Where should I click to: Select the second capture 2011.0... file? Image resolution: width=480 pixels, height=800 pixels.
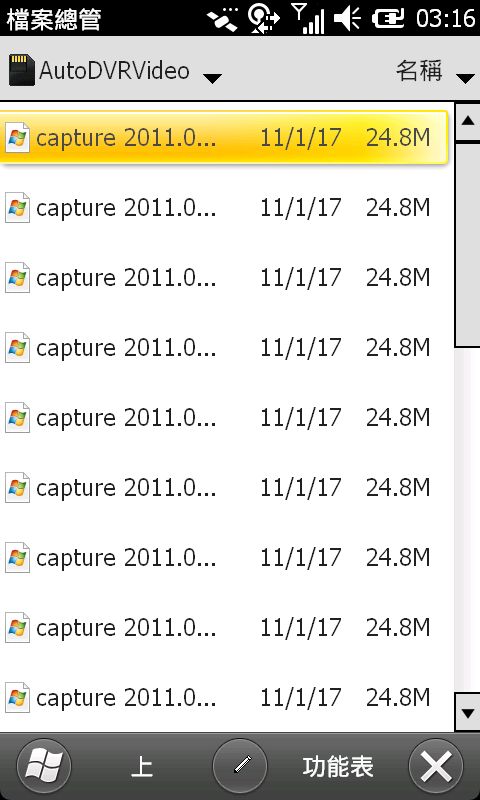pos(224,208)
